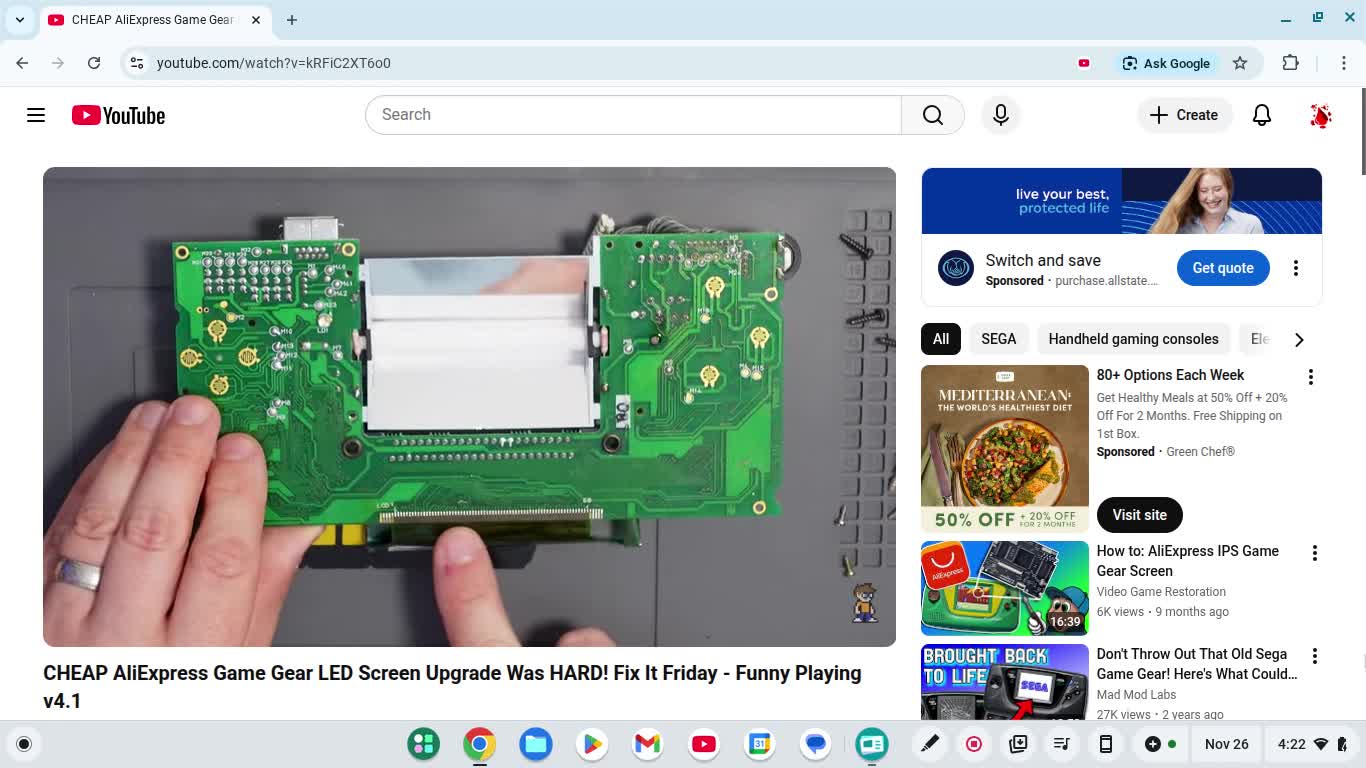The width and height of the screenshot is (1366, 768).
Task: Open the YouTube hamburger guide menu
Action: coord(36,115)
